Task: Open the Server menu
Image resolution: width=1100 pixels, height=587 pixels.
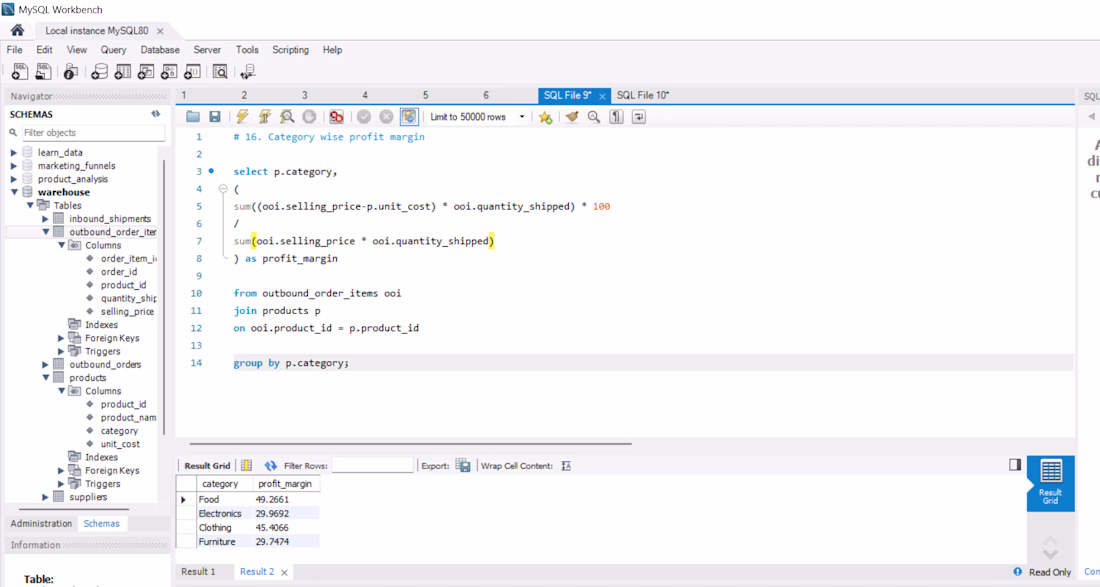Action: 207,50
